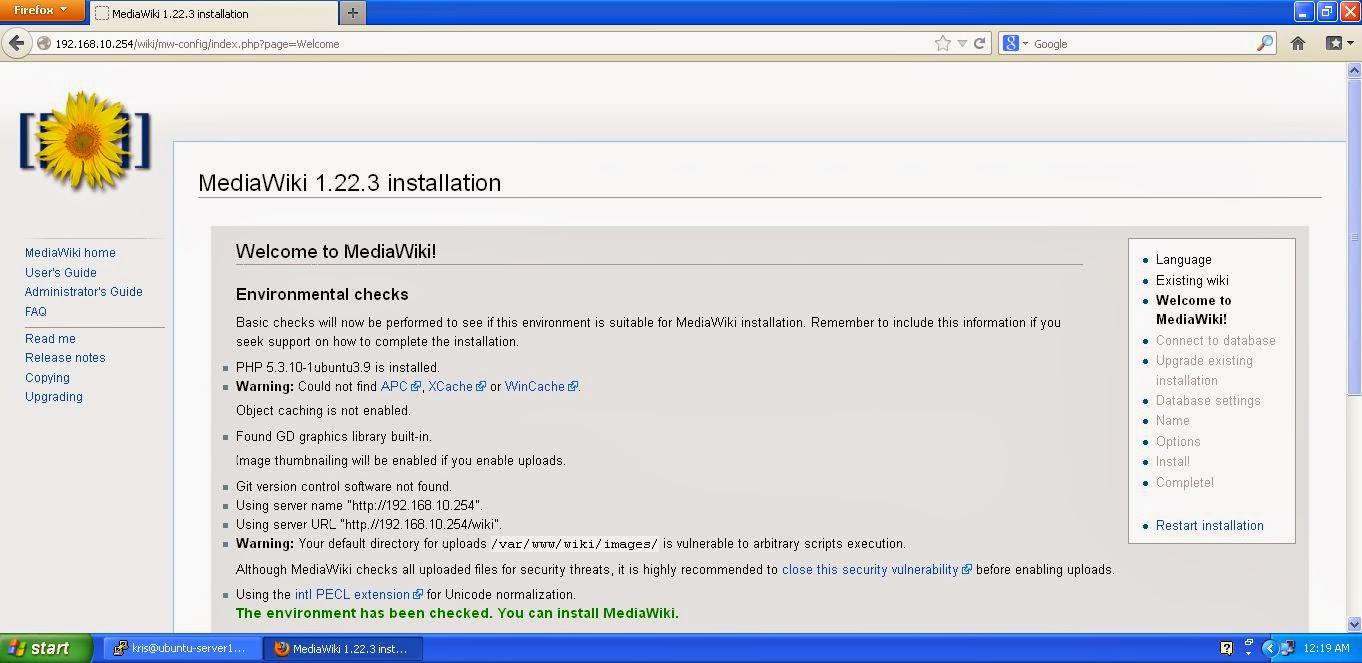
Task: Open the close this security vulnerability link
Action: (876, 569)
